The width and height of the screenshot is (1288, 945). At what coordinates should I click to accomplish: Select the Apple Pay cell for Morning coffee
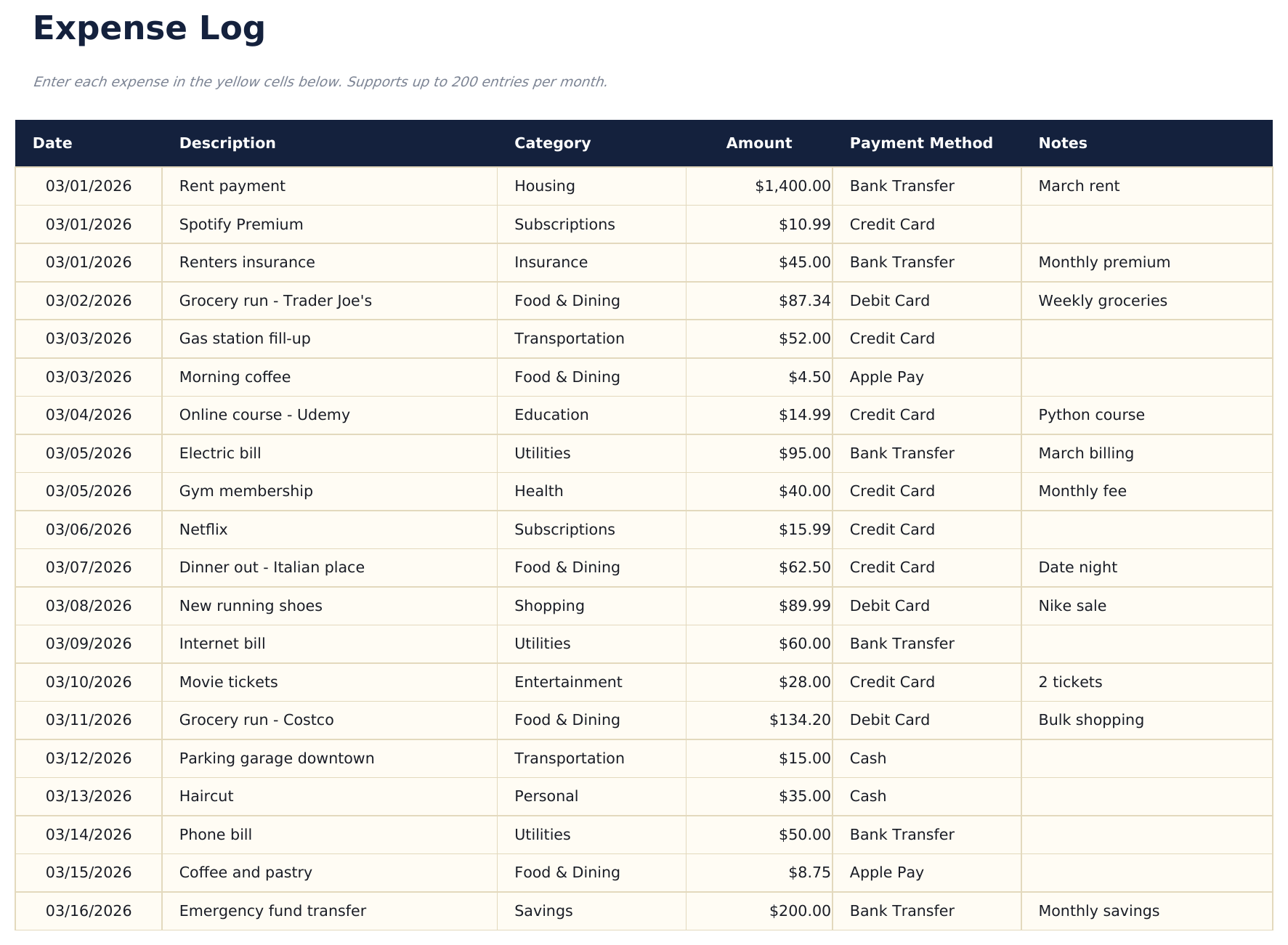point(887,377)
